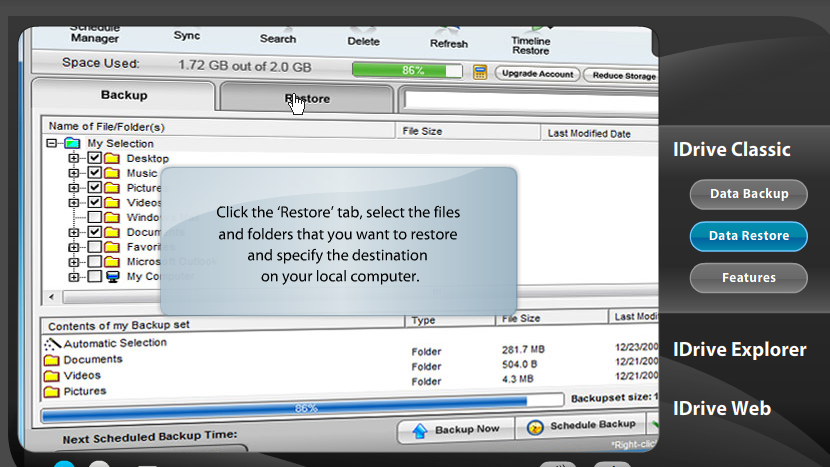Click the 86% space used bar
This screenshot has height=467, width=830.
coord(407,70)
